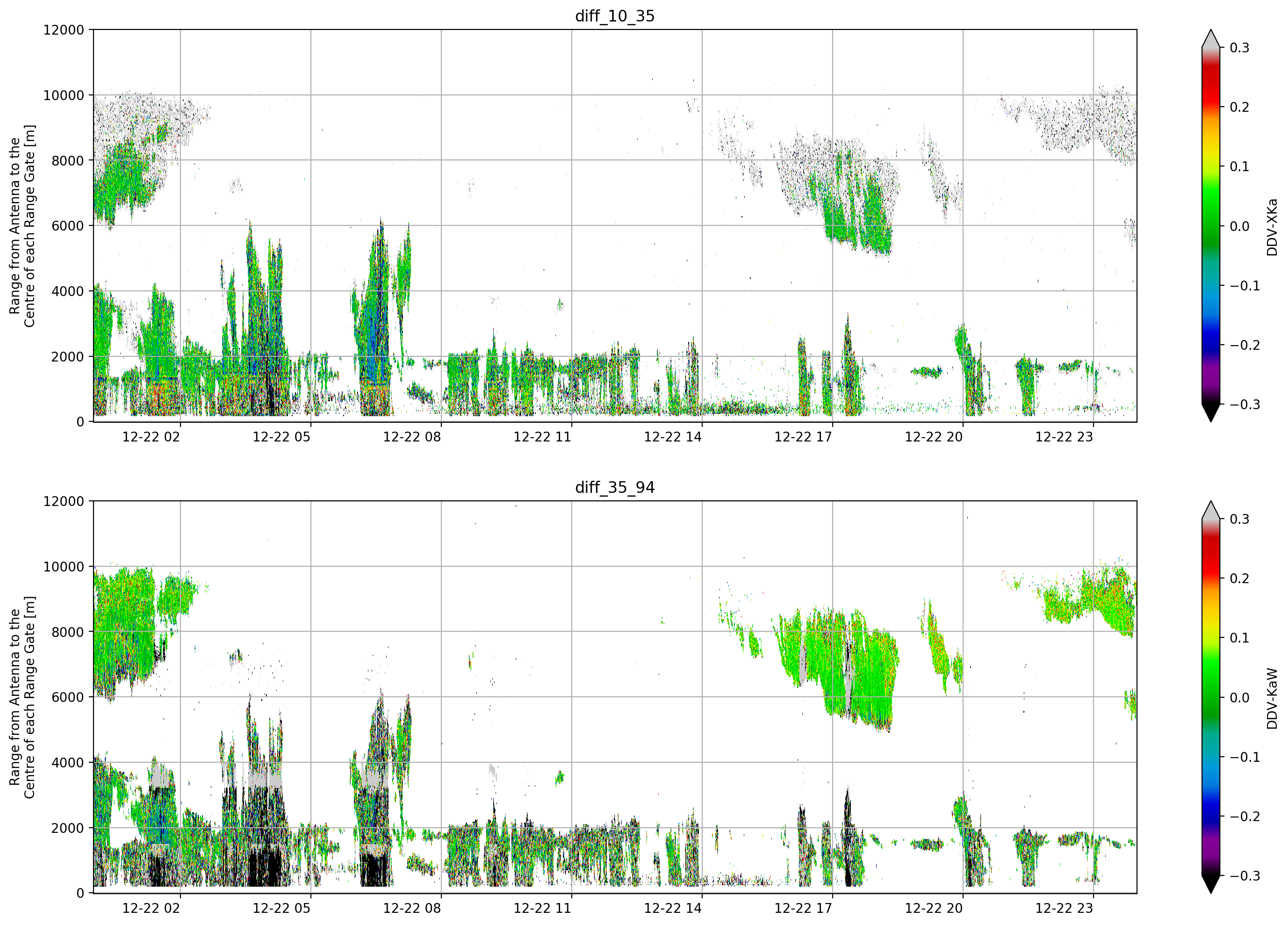
Task: Click the 12-22 11 time tick in diff_35_94
Action: (x=542, y=909)
